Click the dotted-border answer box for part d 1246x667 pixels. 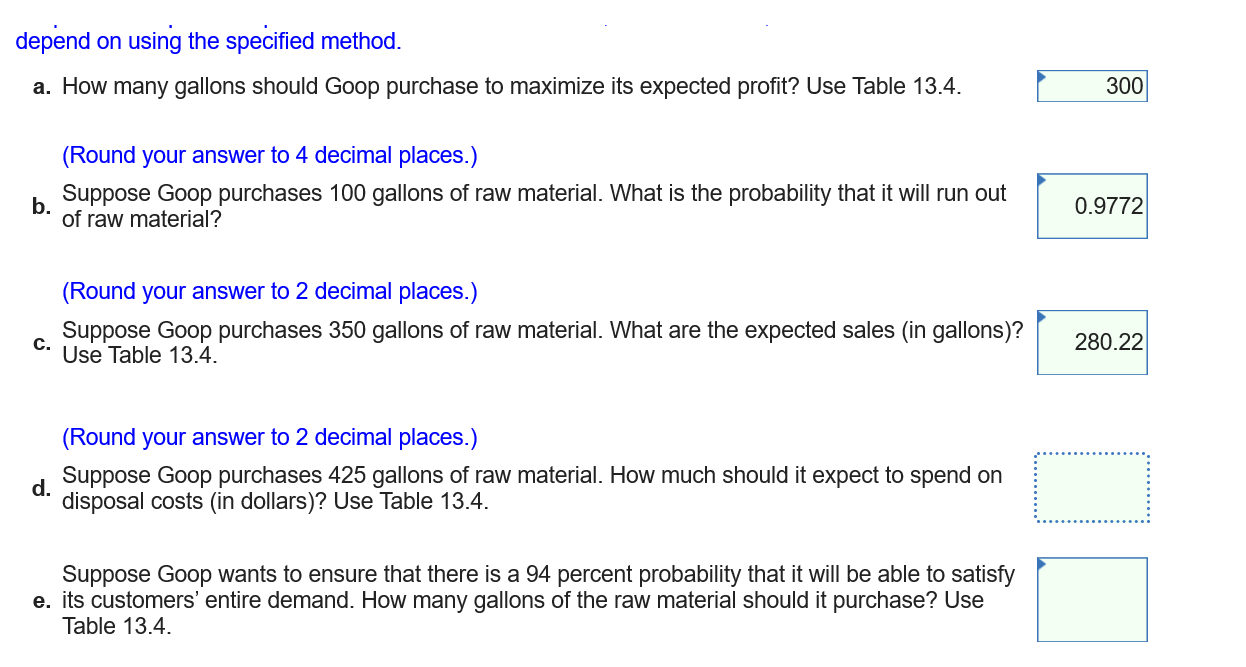pos(1094,488)
